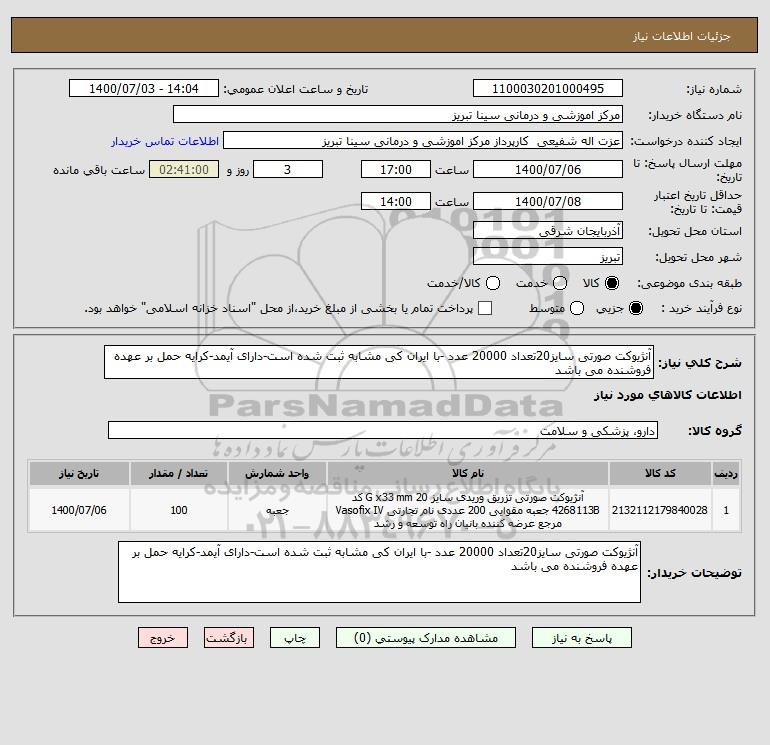Image resolution: width=770 pixels, height=745 pixels.
Task: Select the جزیی purchase type radio
Action: tap(635, 308)
